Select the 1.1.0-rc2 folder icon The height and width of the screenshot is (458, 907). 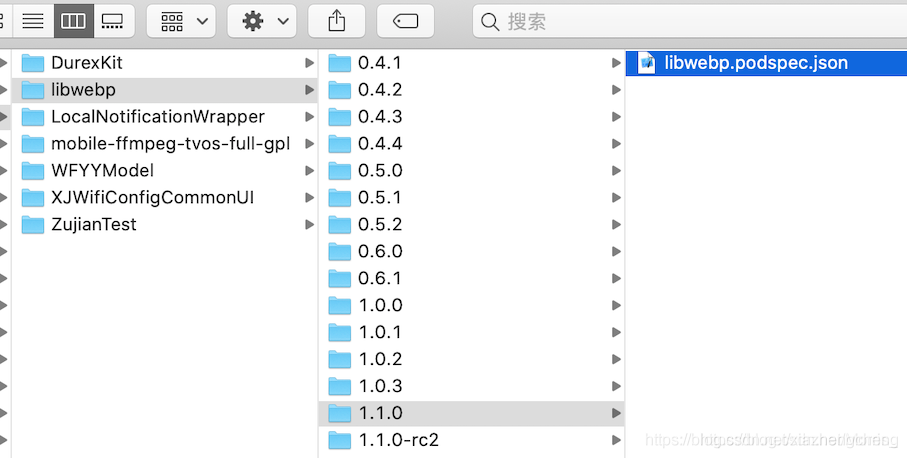(x=340, y=440)
